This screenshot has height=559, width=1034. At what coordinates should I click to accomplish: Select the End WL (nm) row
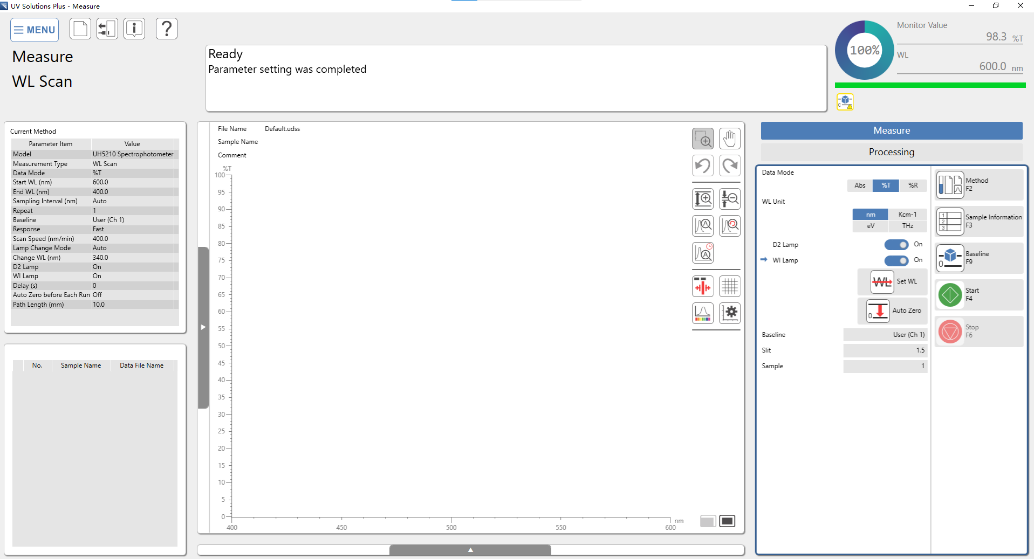95,192
